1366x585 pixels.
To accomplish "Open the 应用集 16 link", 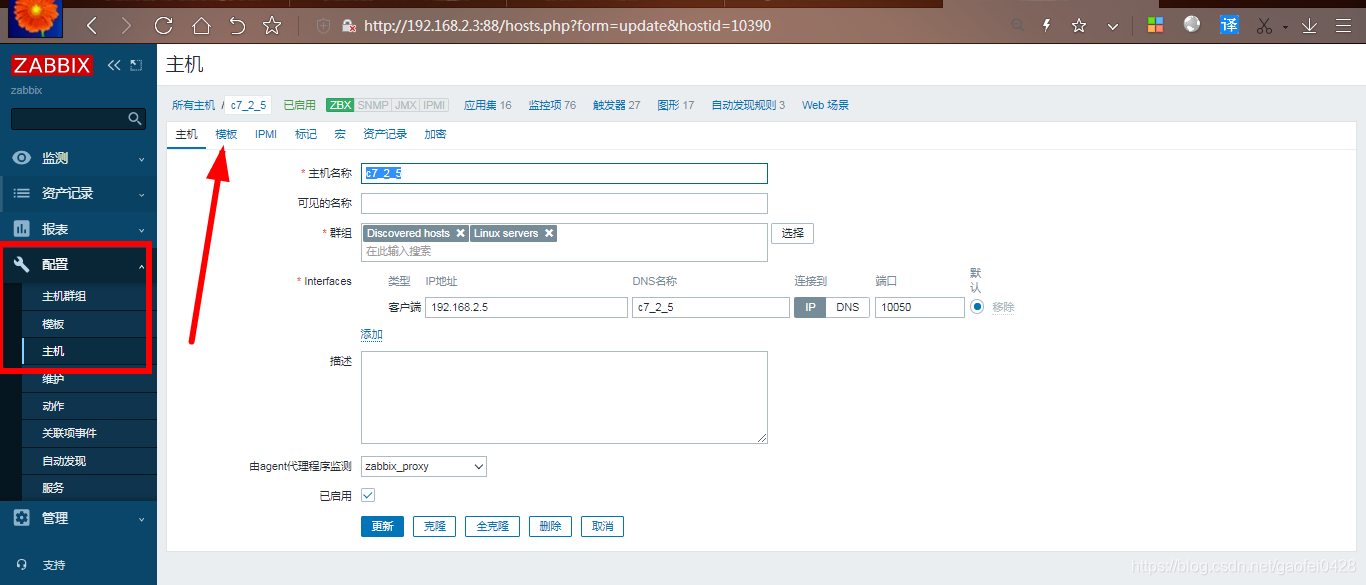I will (488, 105).
